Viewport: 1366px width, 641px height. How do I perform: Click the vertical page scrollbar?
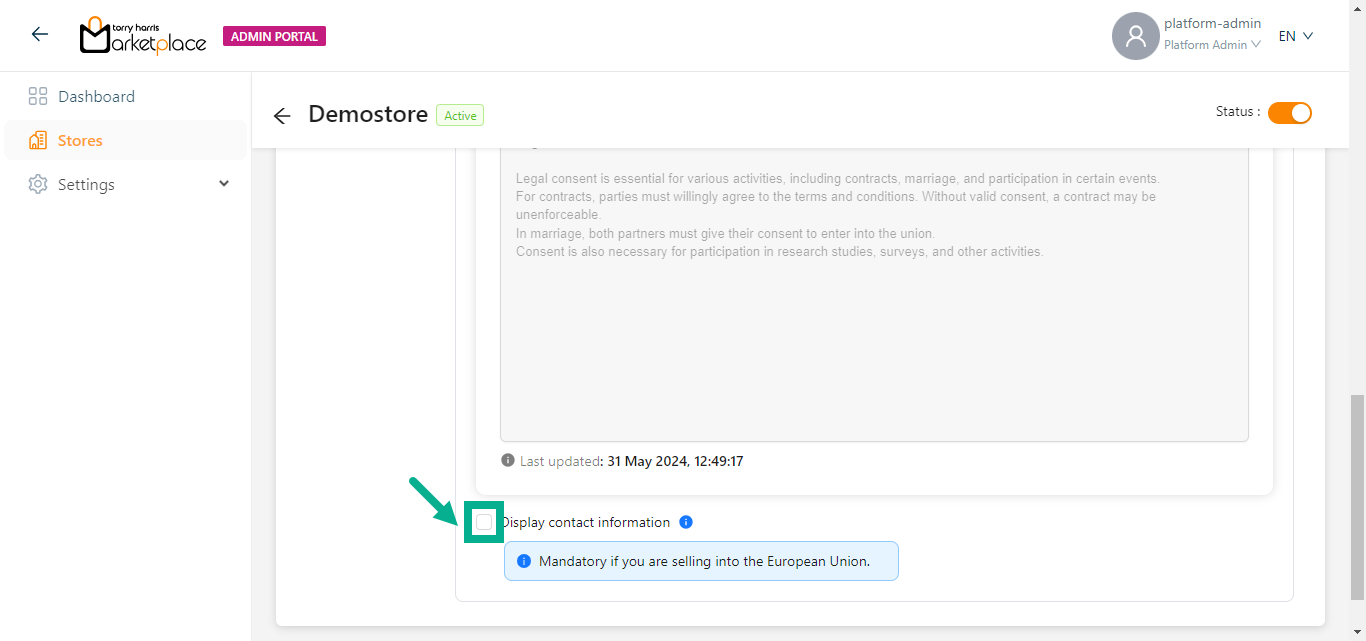(x=1357, y=500)
